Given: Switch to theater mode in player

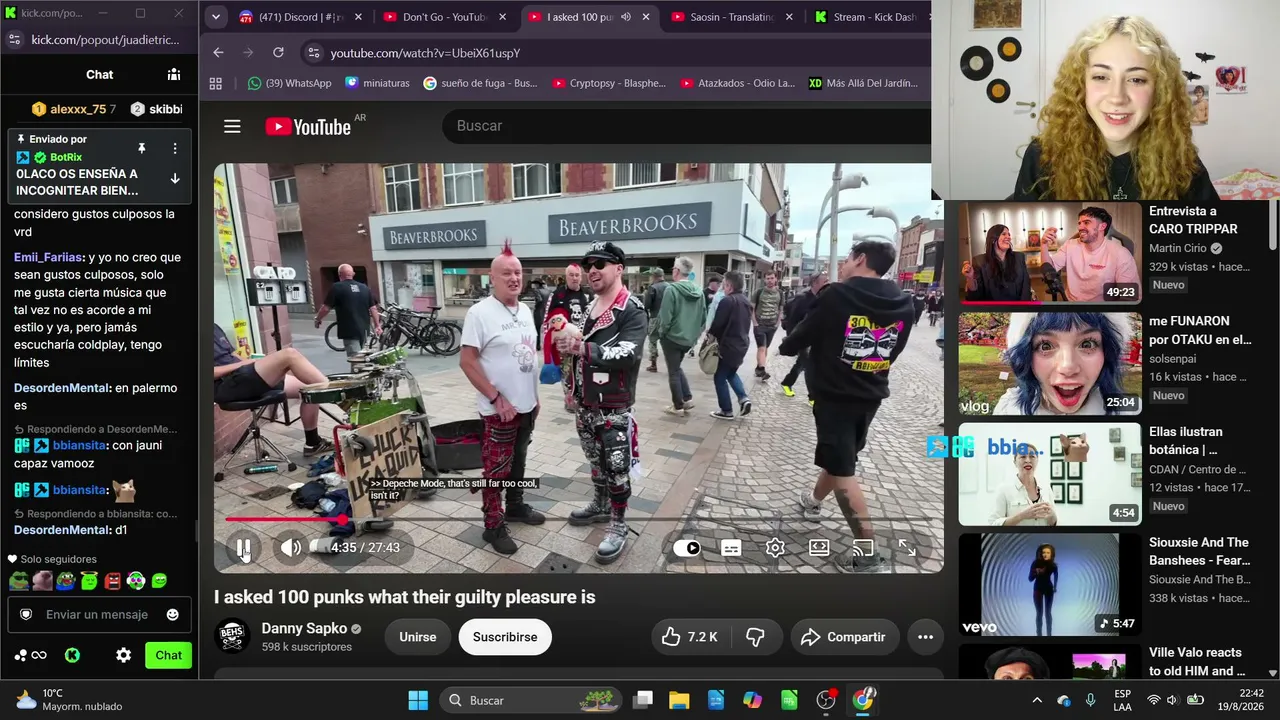Looking at the screenshot, I should click(819, 548).
